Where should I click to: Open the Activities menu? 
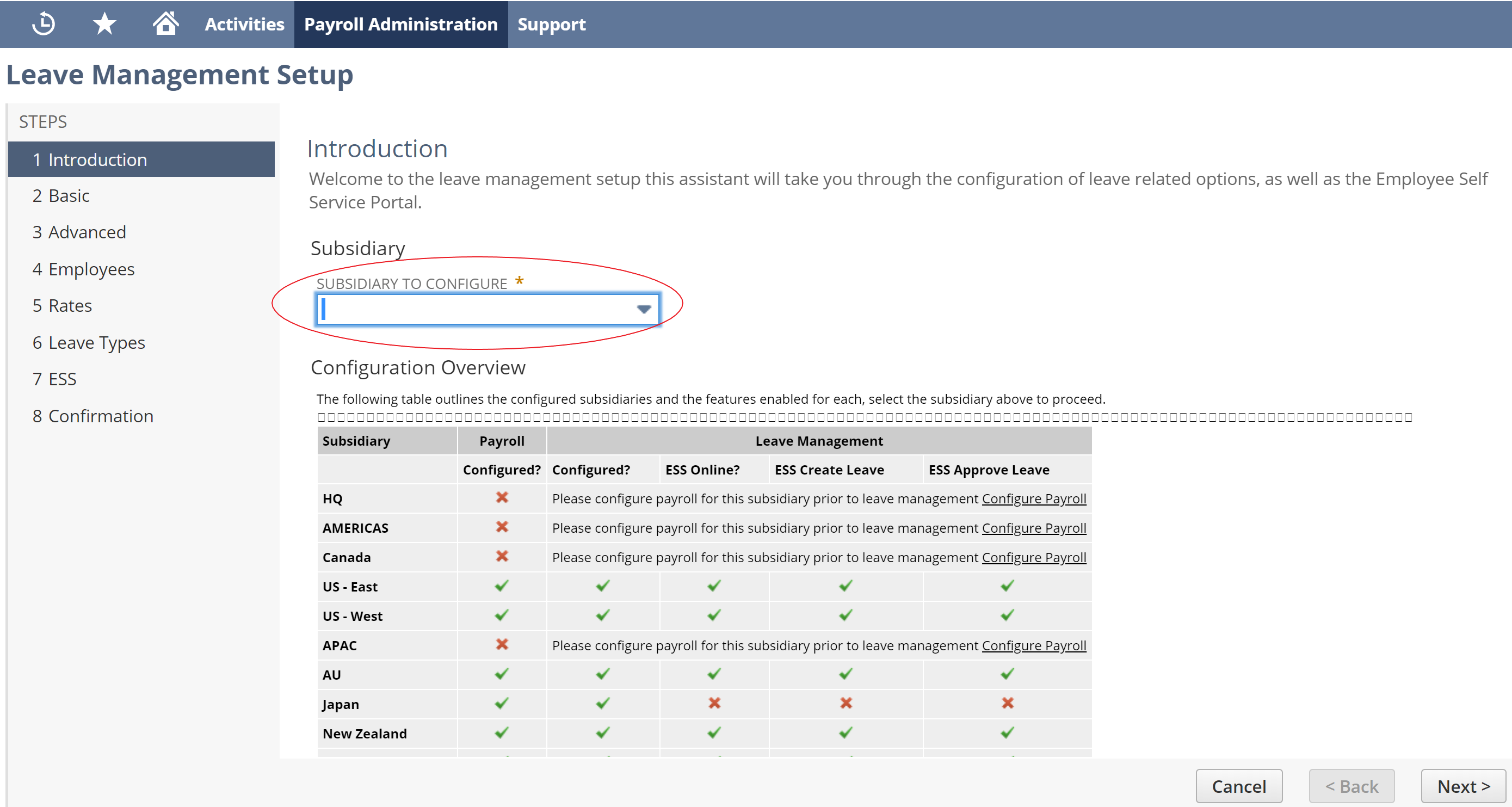[x=244, y=24]
